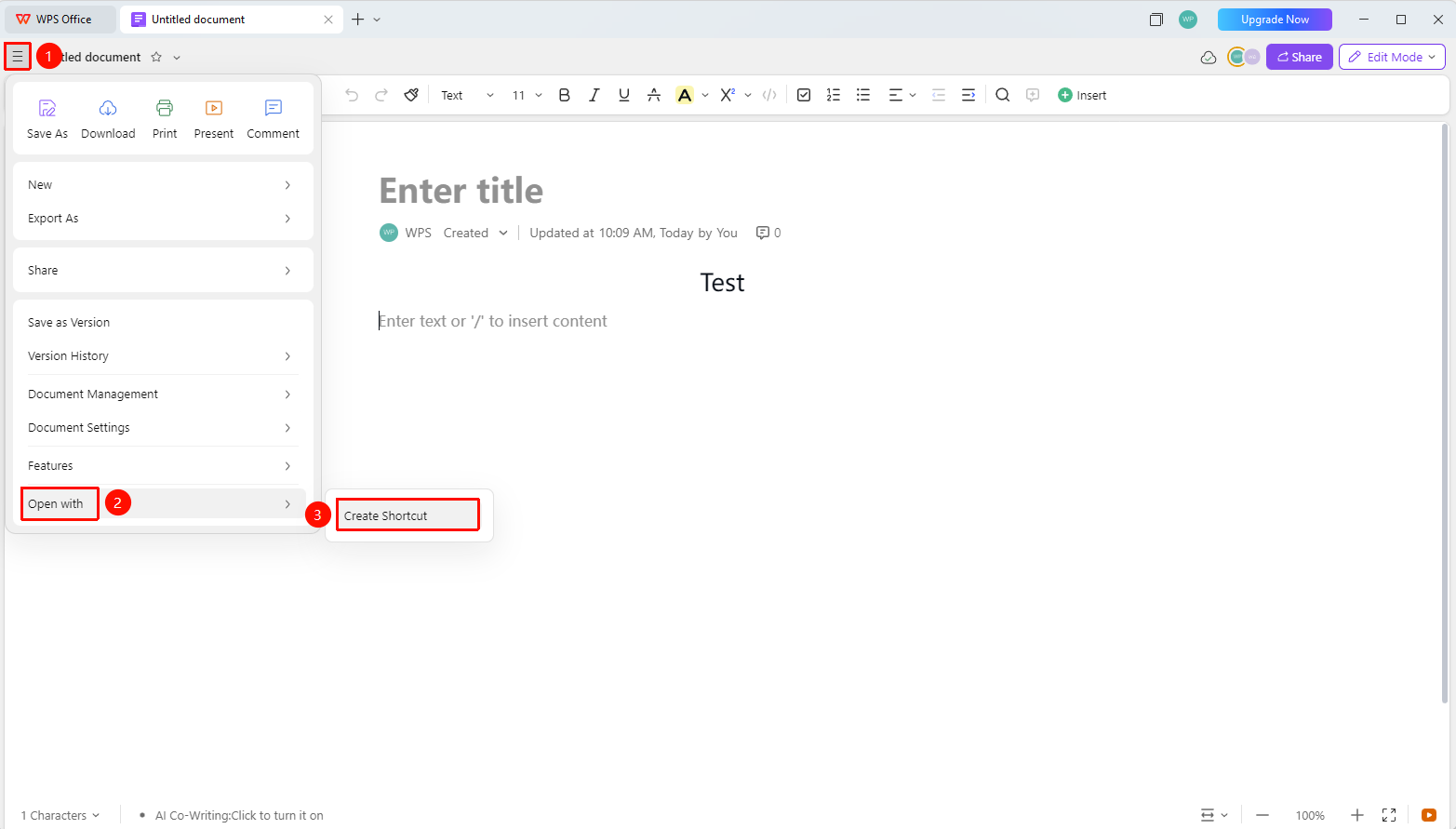Open the New submenu
The image size is (1456, 829).
coord(163,185)
